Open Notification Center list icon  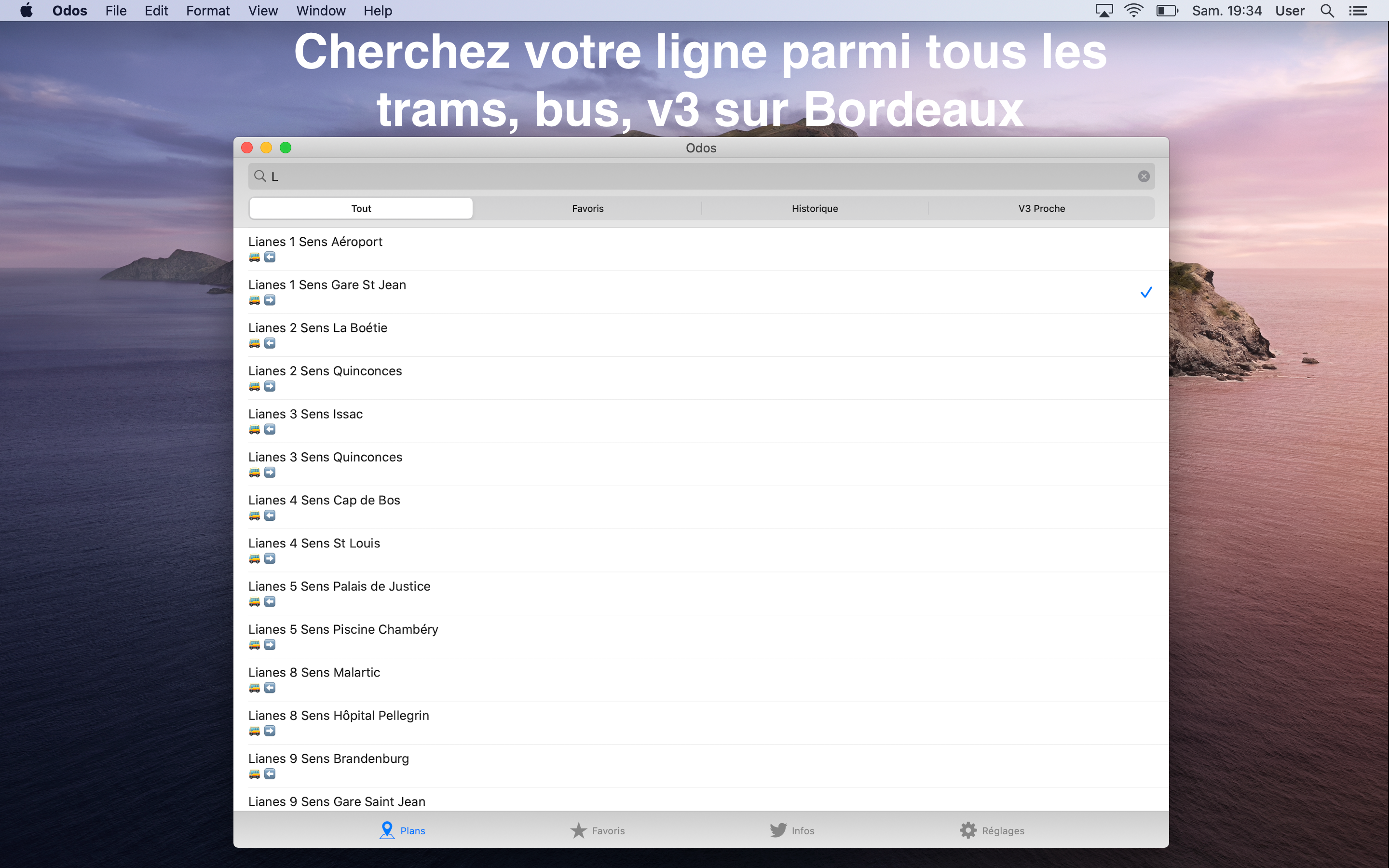(1358, 11)
